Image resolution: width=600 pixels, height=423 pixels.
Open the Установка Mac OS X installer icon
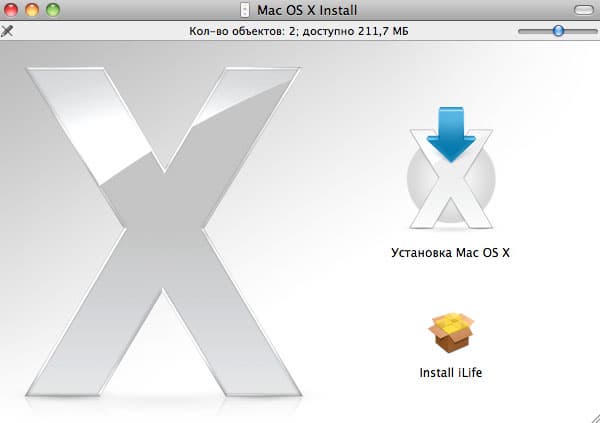point(451,168)
